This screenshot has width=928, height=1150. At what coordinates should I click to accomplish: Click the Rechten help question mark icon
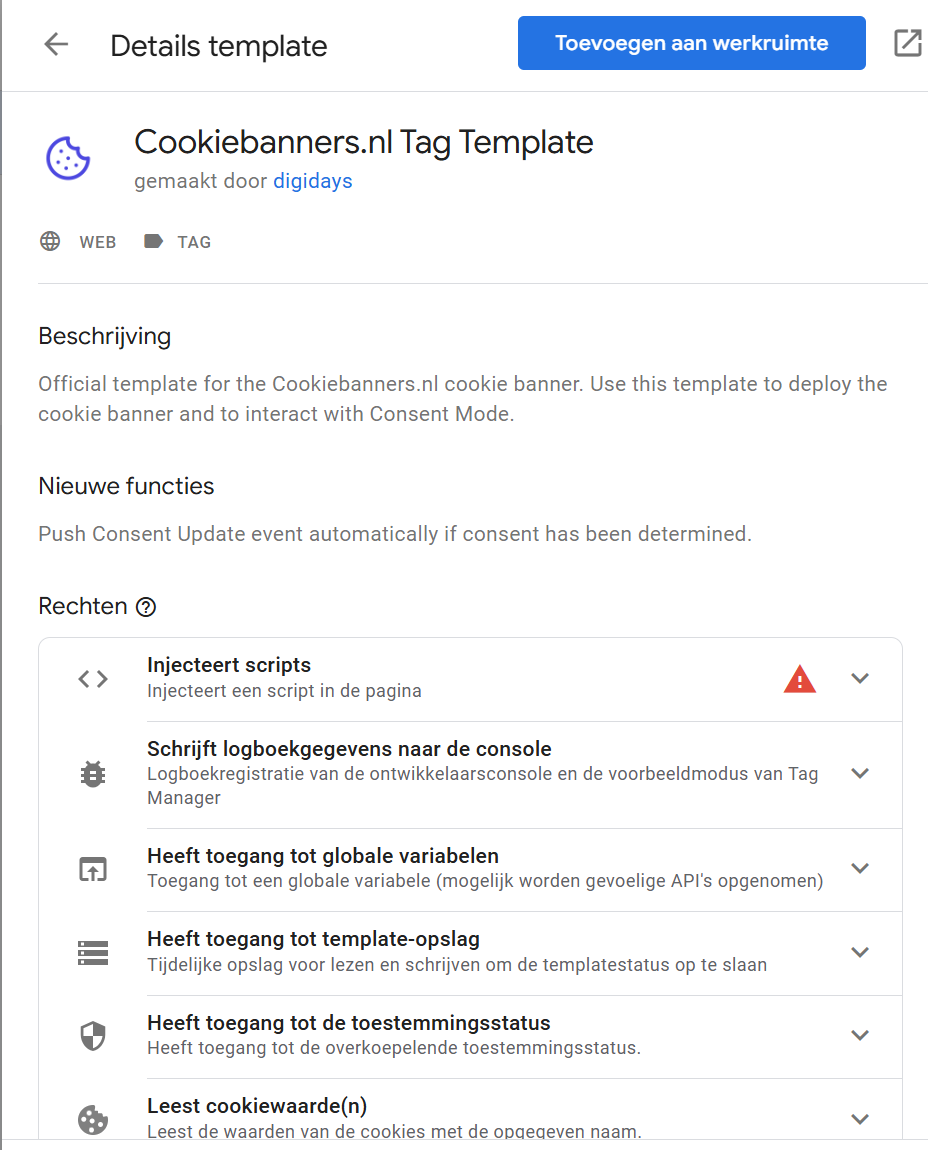[x=147, y=607]
